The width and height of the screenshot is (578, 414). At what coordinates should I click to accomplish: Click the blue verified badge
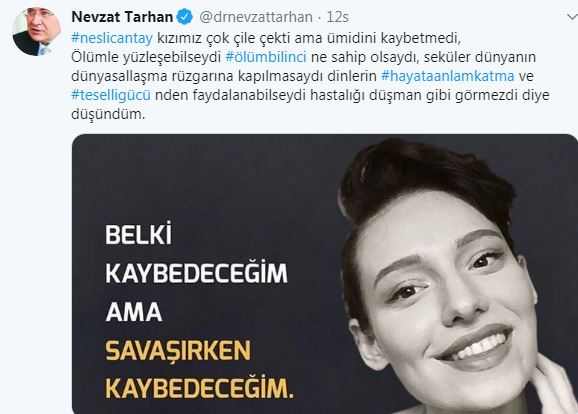185,17
